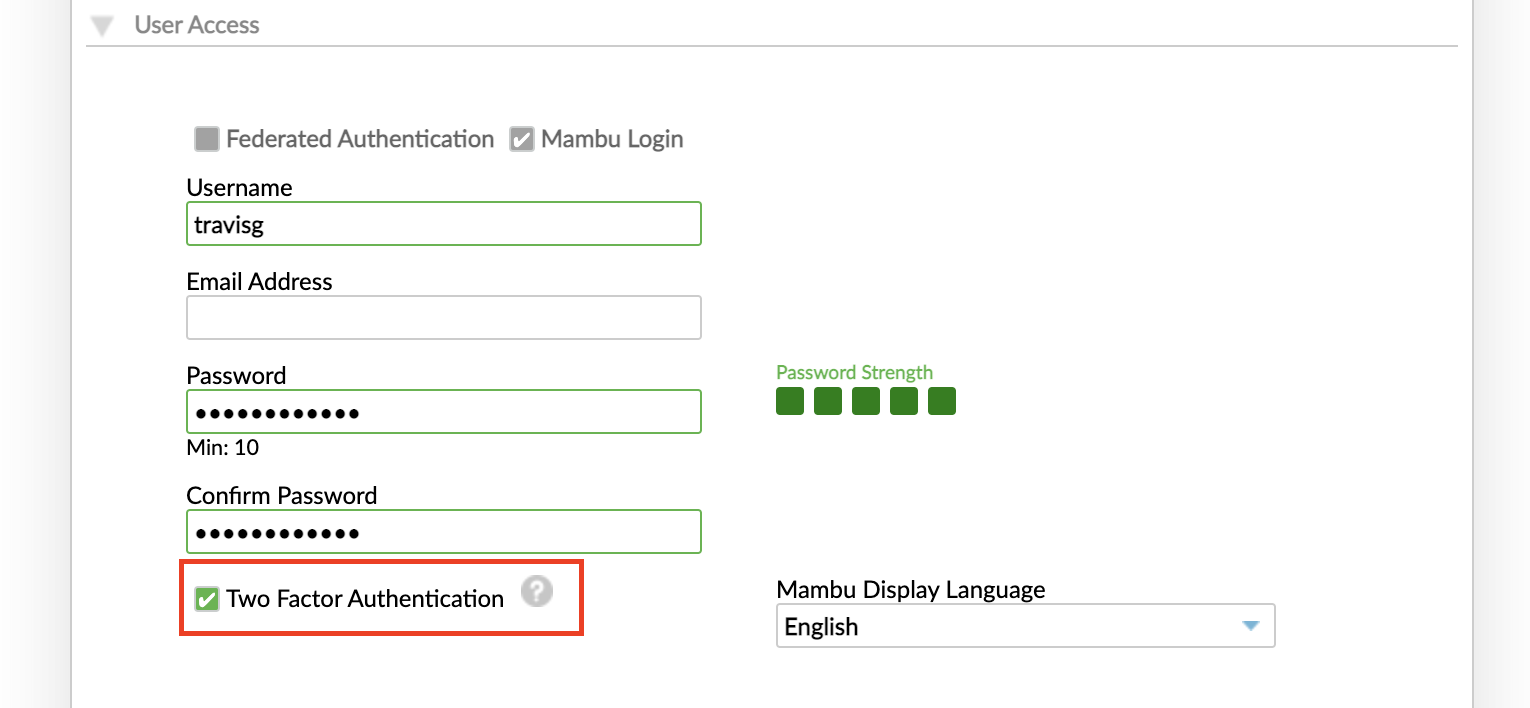Viewport: 1530px width, 708px height.
Task: Click the Username field containing travisg
Action: click(x=443, y=223)
